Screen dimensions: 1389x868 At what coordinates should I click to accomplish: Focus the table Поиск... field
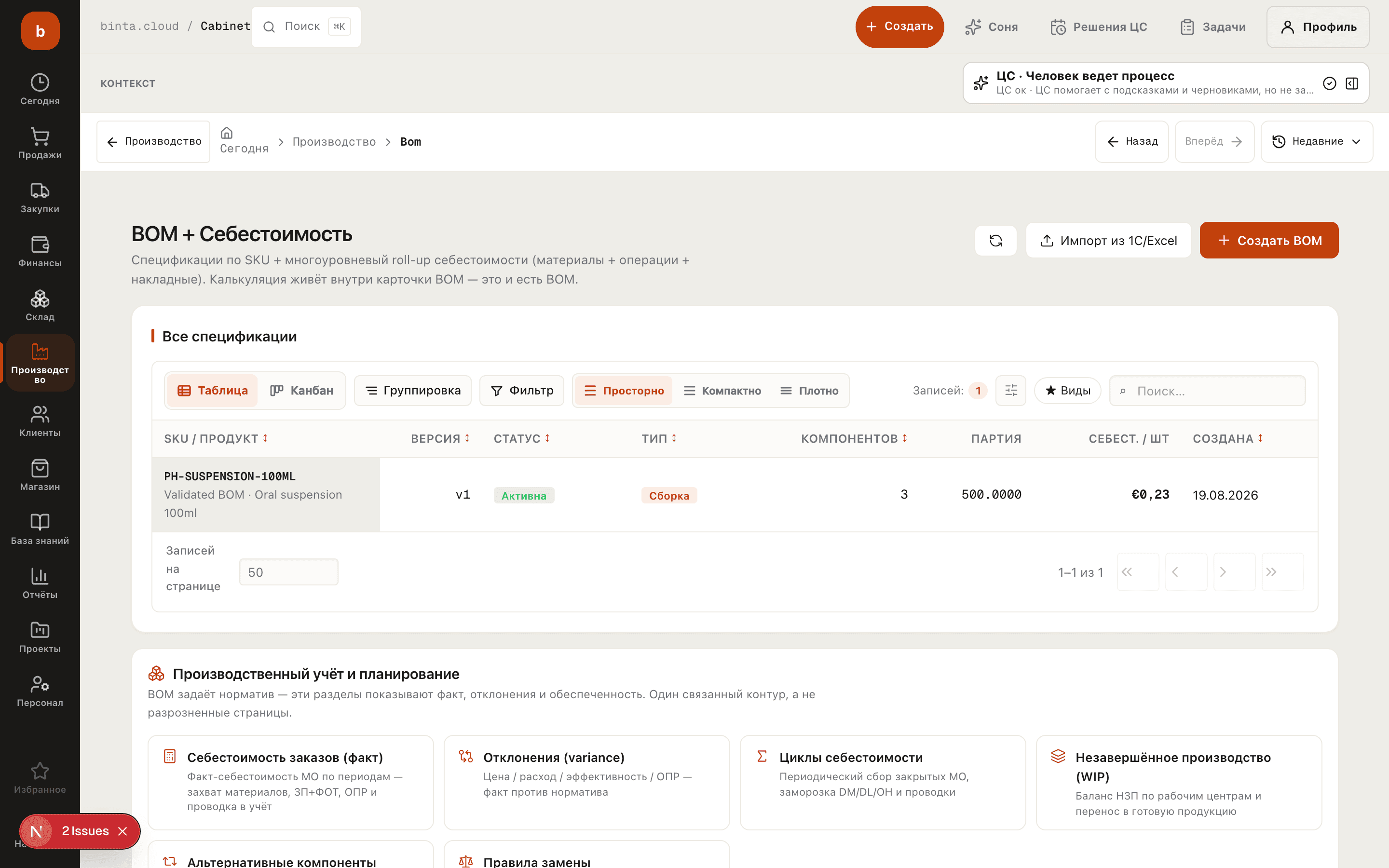1208,391
